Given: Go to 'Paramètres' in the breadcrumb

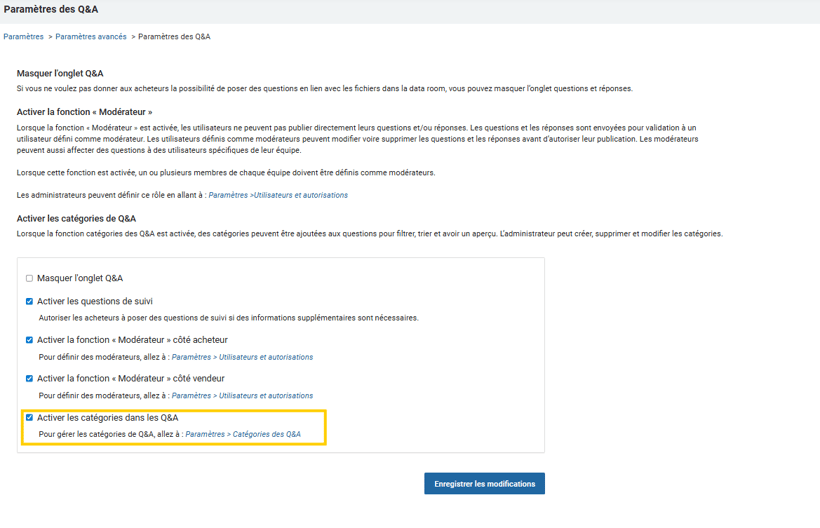Looking at the screenshot, I should click(23, 37).
